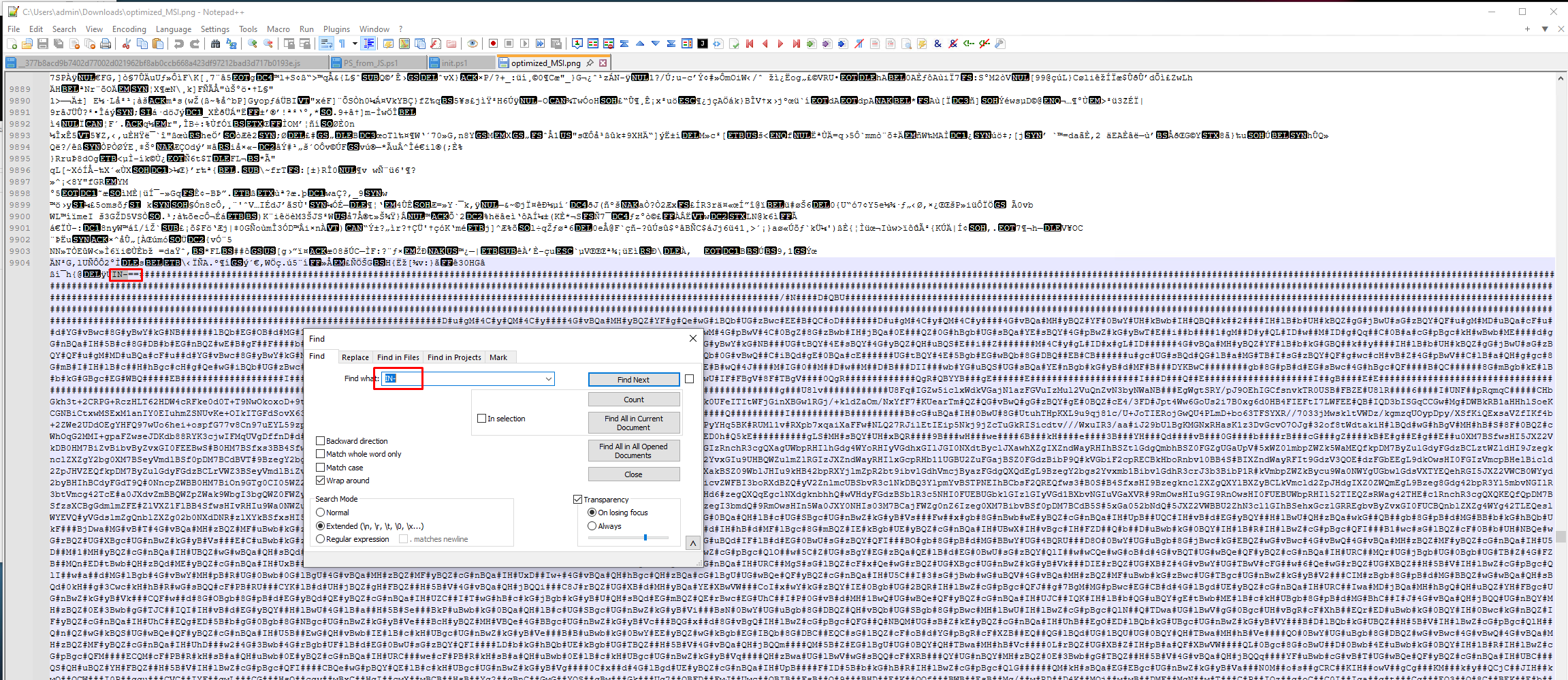Screen dimensions: 1568x680
Task: Close the optimized_MSI.png tab
Action: (603, 63)
